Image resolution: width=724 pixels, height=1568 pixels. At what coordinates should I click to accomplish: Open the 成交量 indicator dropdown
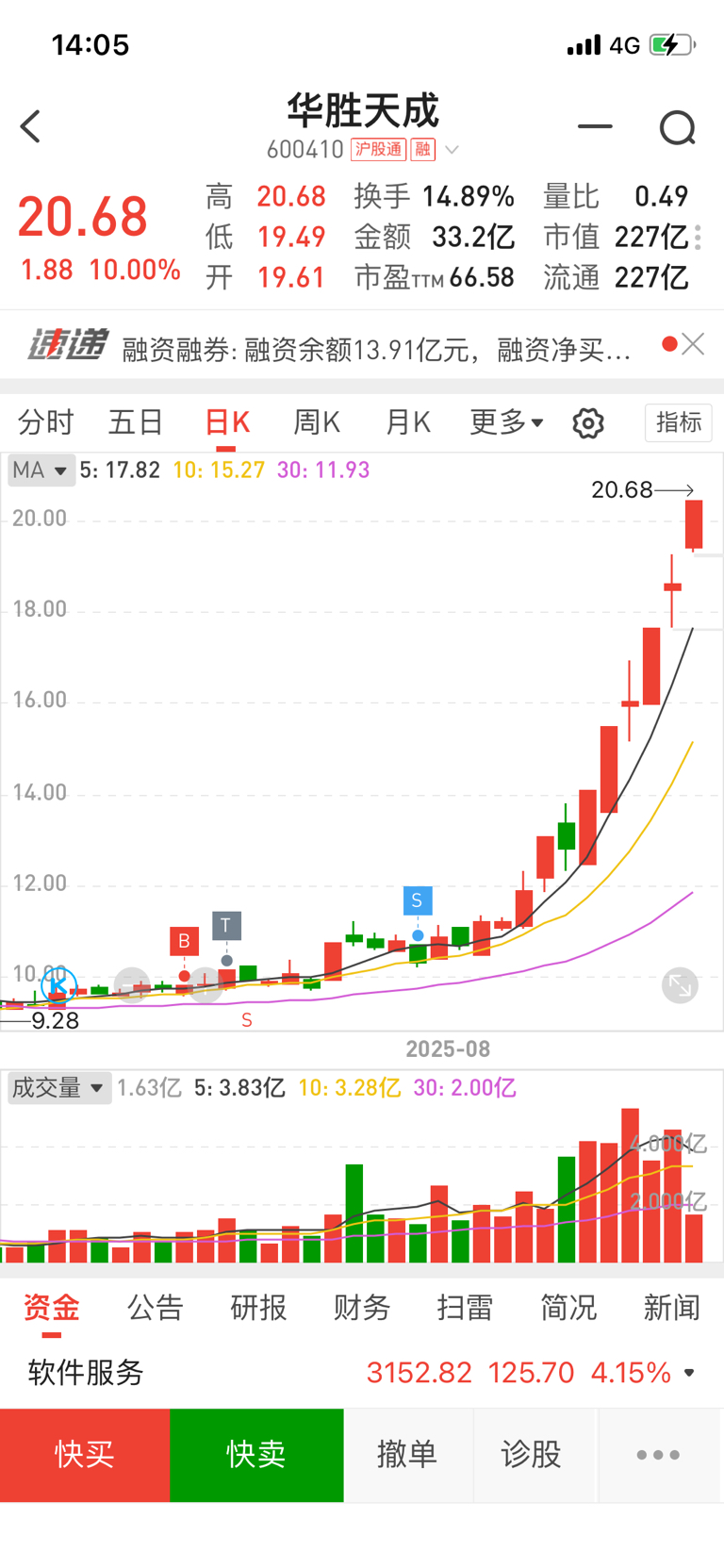58,1088
